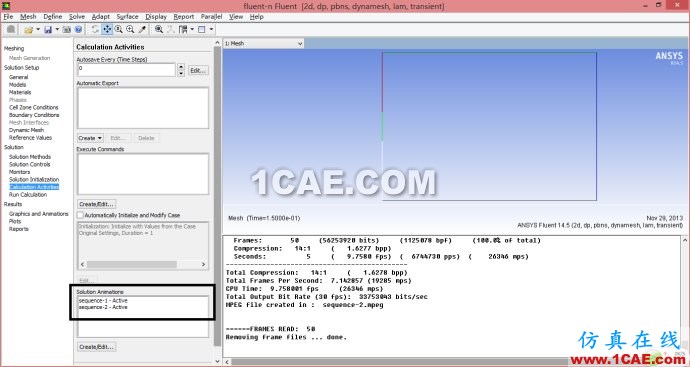Increase the Autosave Every time steps value
The height and width of the screenshot is (367, 690).
pos(181,66)
